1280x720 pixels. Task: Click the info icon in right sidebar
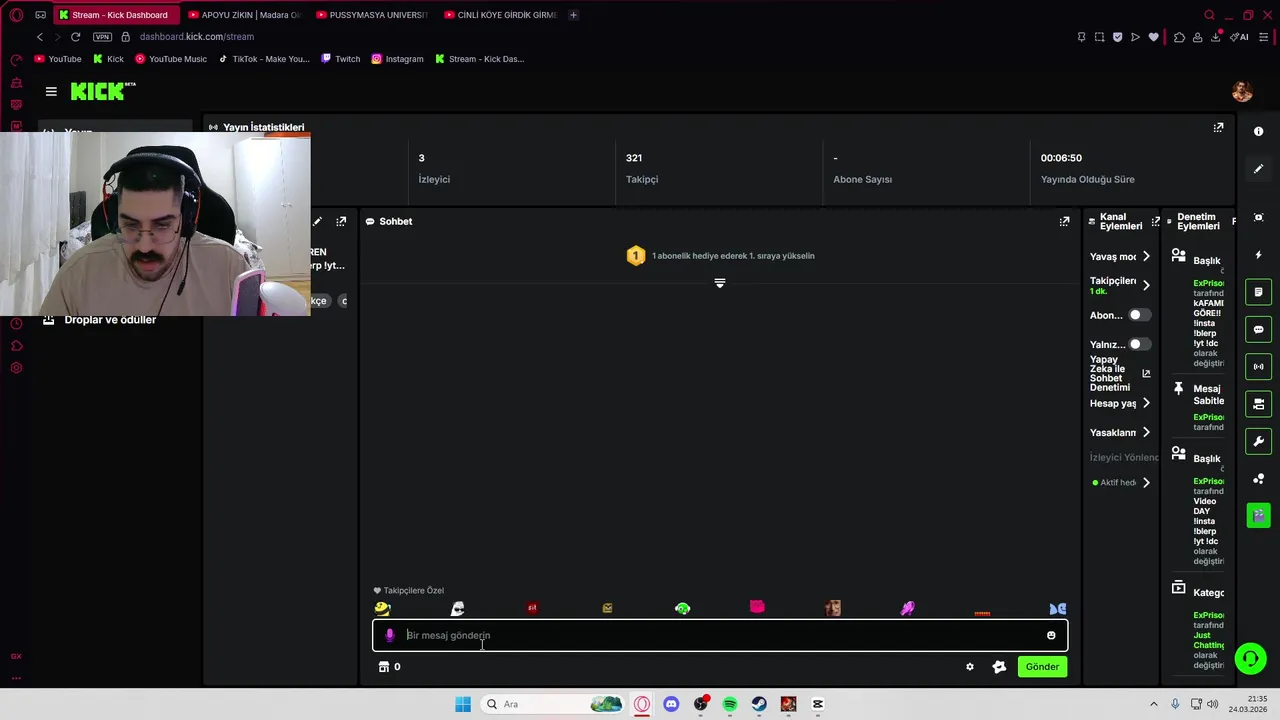tap(1258, 132)
